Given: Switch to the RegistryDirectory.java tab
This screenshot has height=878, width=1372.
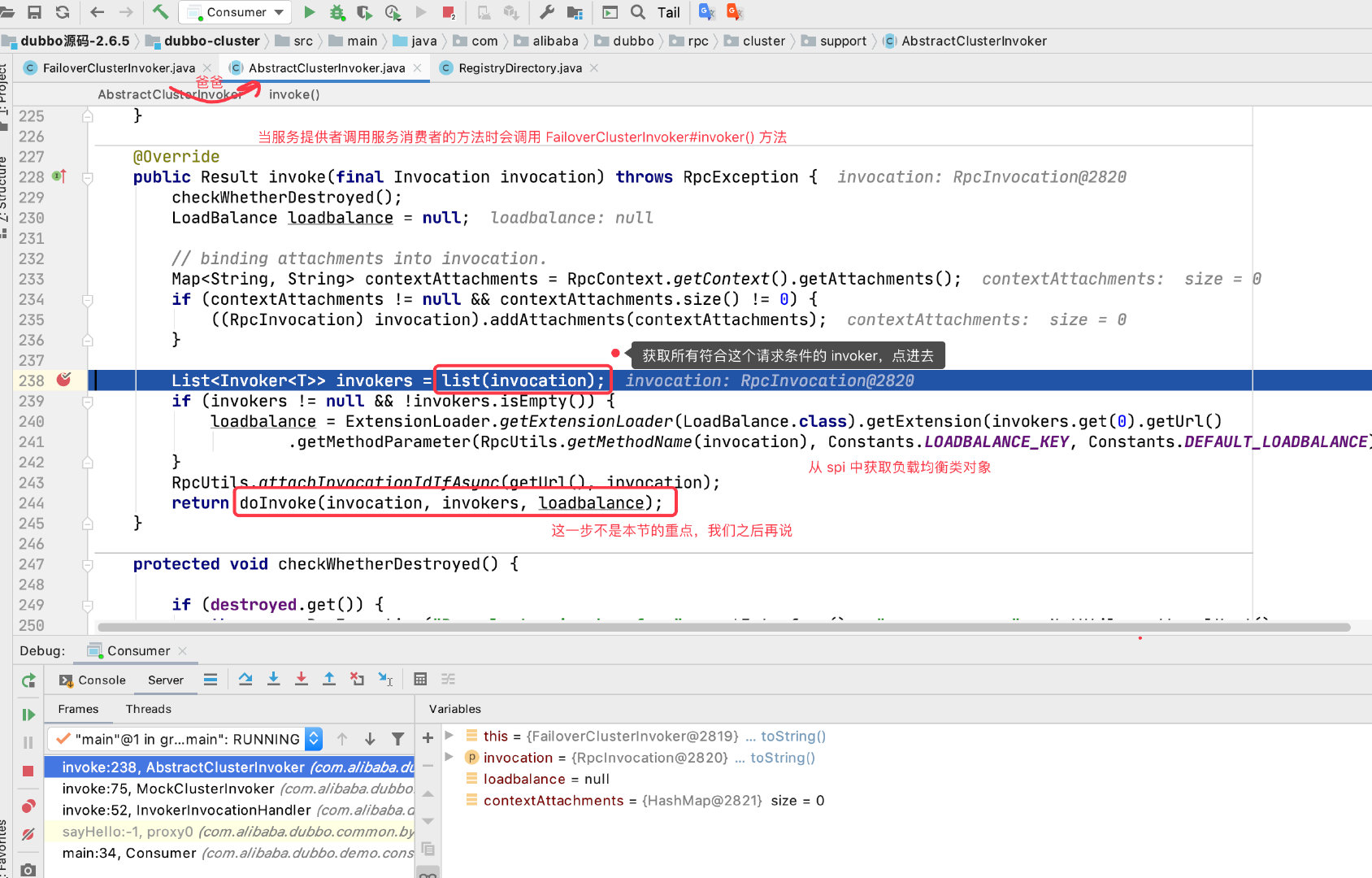Looking at the screenshot, I should [520, 68].
